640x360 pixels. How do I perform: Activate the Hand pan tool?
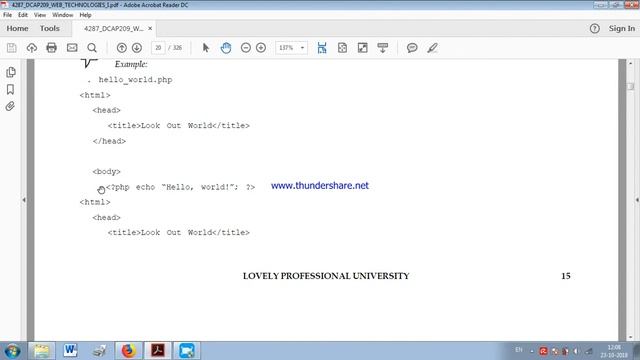click(226, 48)
